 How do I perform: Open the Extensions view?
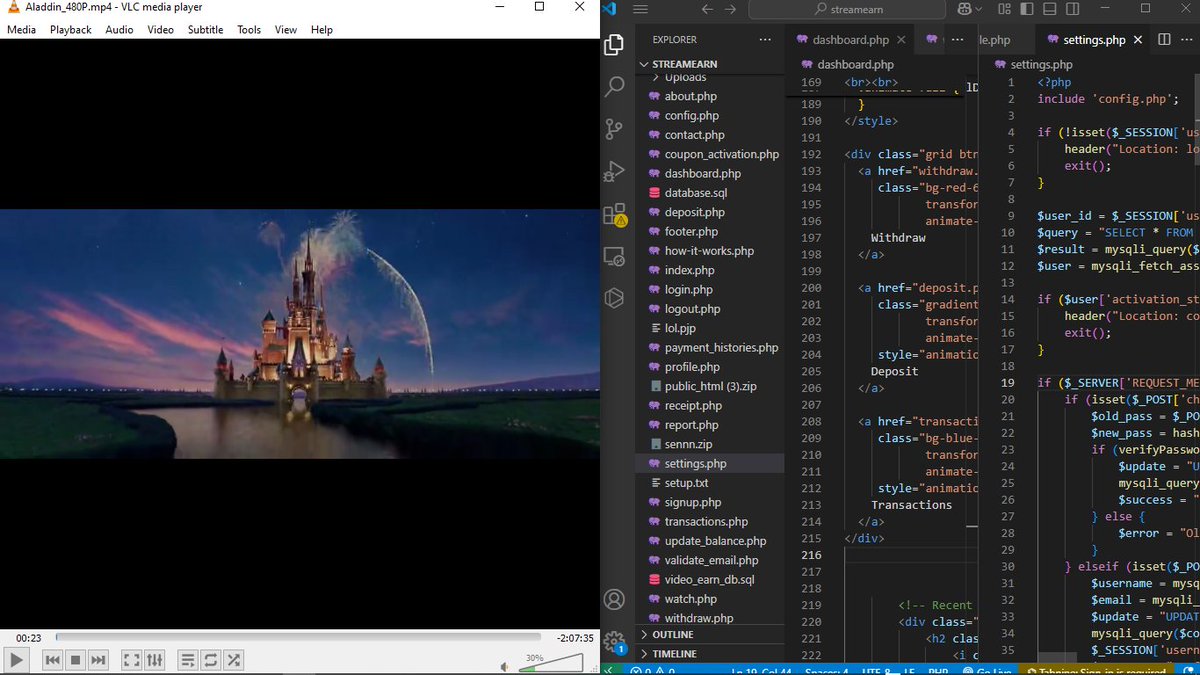615,214
